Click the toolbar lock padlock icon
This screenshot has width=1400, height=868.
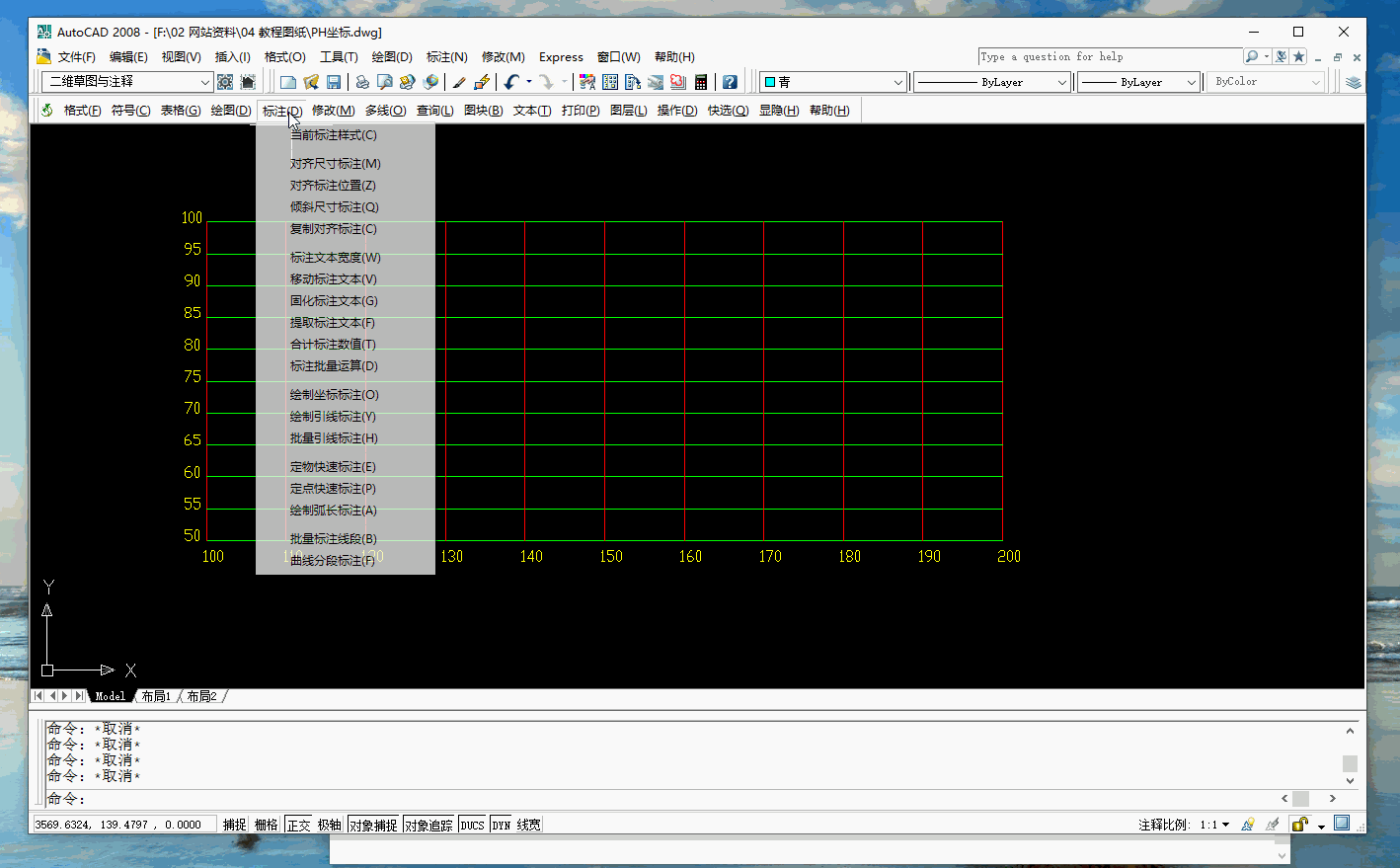point(1300,825)
